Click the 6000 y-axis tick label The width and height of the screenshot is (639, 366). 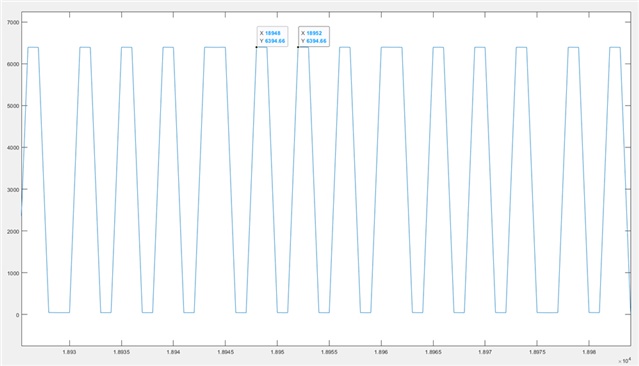tap(13, 64)
